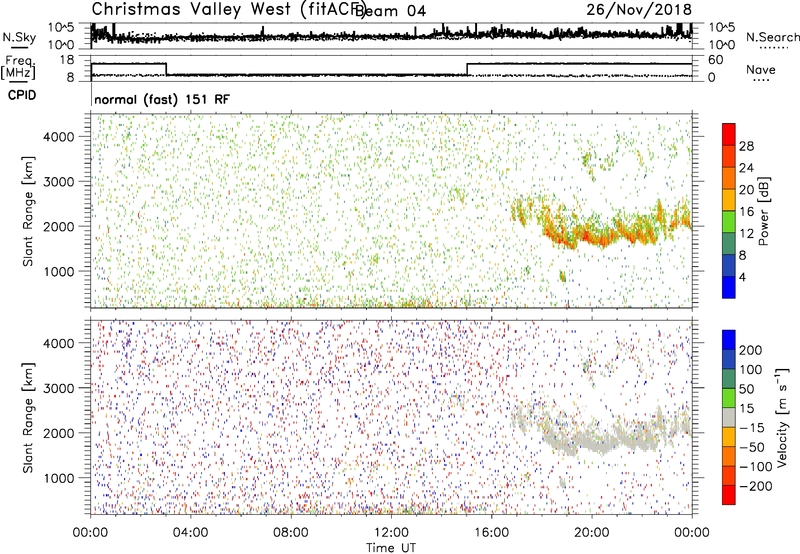
Task: Click the '04:00' time tick label
Action: [190, 533]
